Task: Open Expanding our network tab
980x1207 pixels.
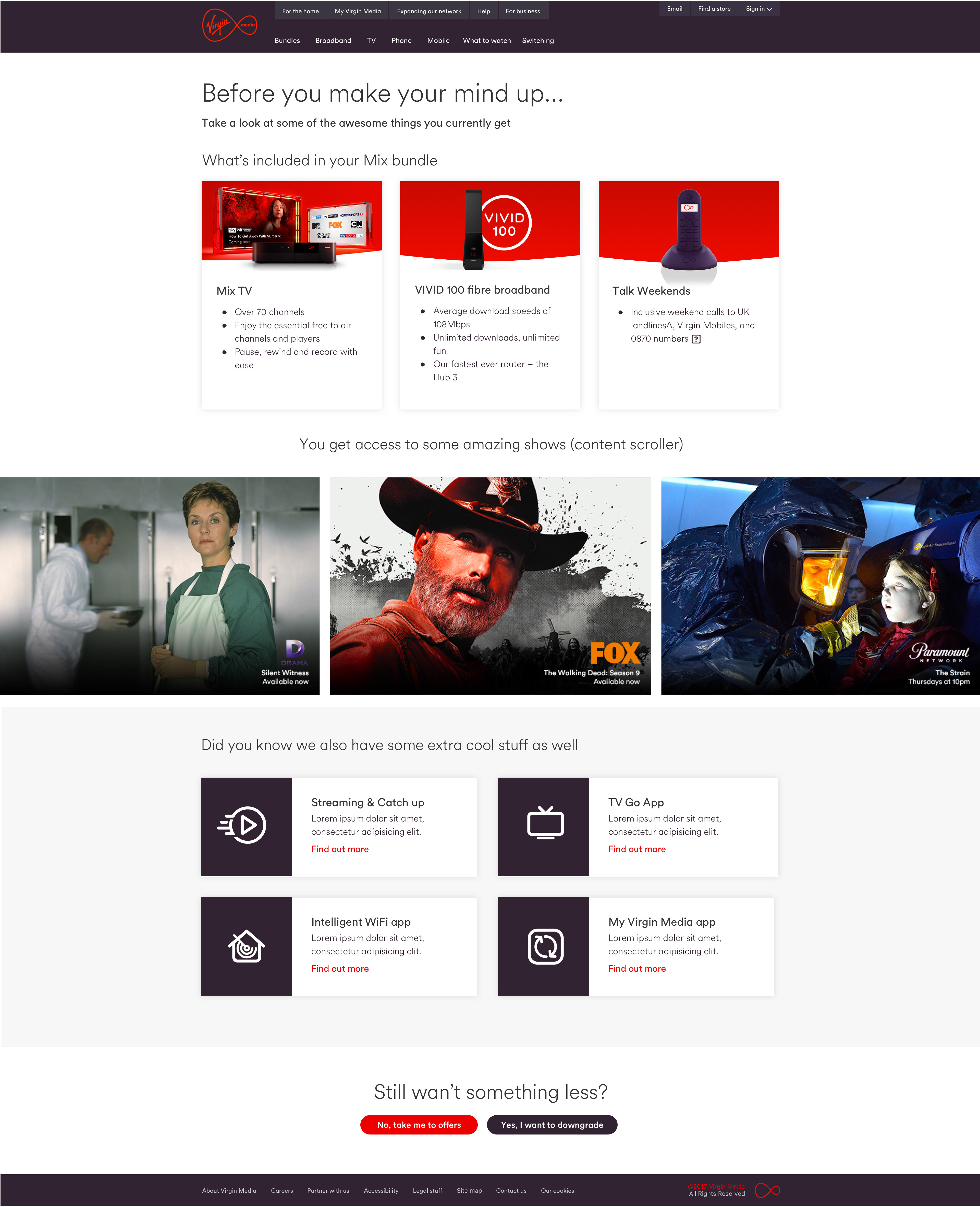Action: 429,11
